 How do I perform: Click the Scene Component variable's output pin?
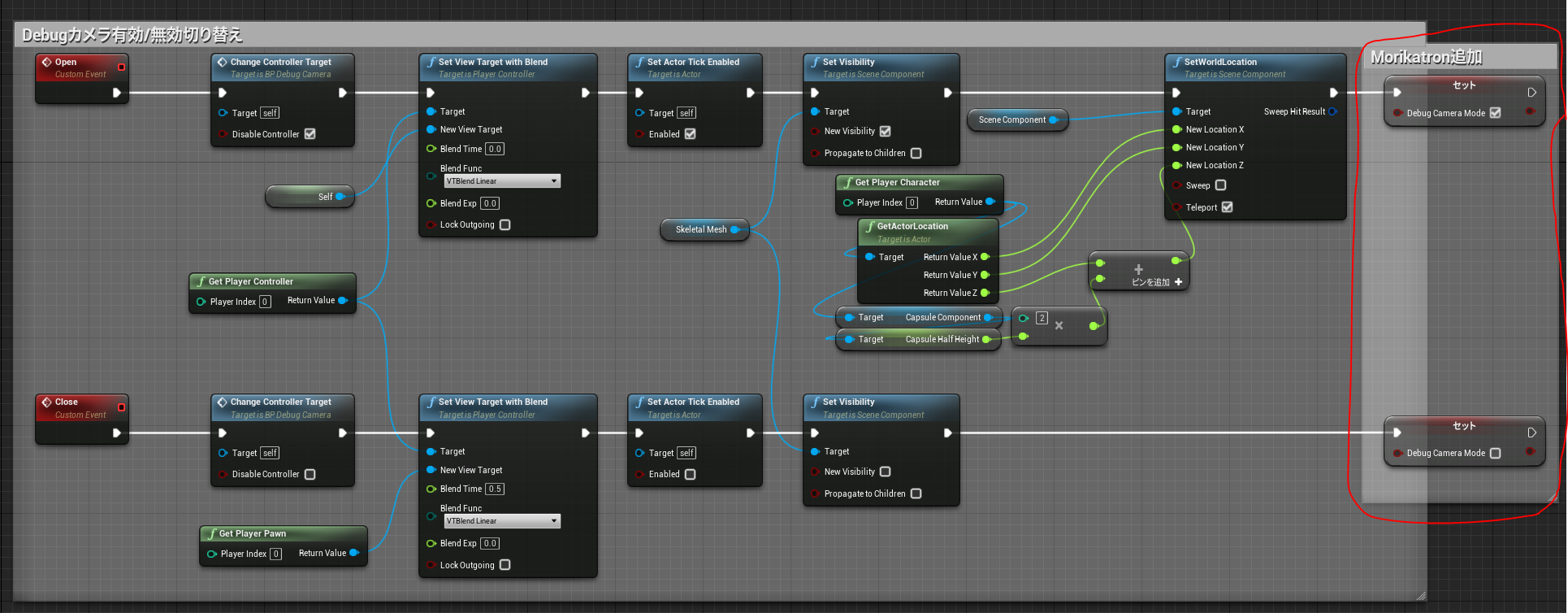(1054, 120)
